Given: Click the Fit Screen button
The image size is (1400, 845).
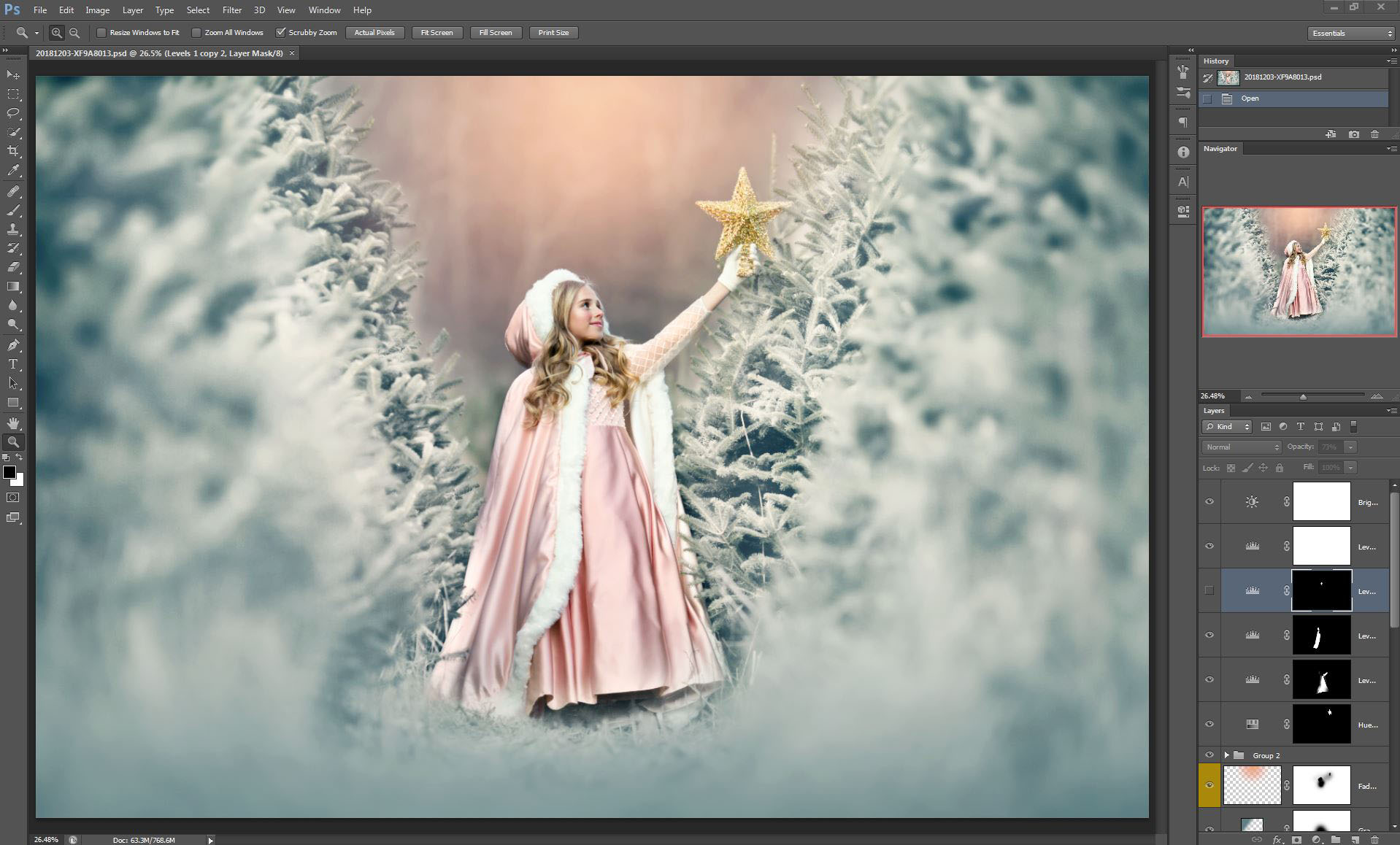Looking at the screenshot, I should (436, 33).
